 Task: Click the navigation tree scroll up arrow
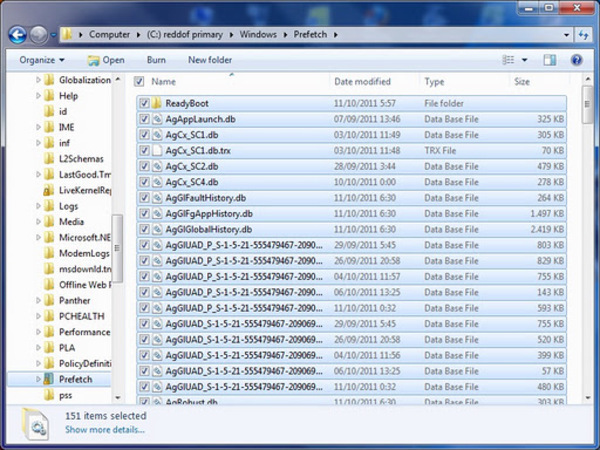(x=118, y=79)
